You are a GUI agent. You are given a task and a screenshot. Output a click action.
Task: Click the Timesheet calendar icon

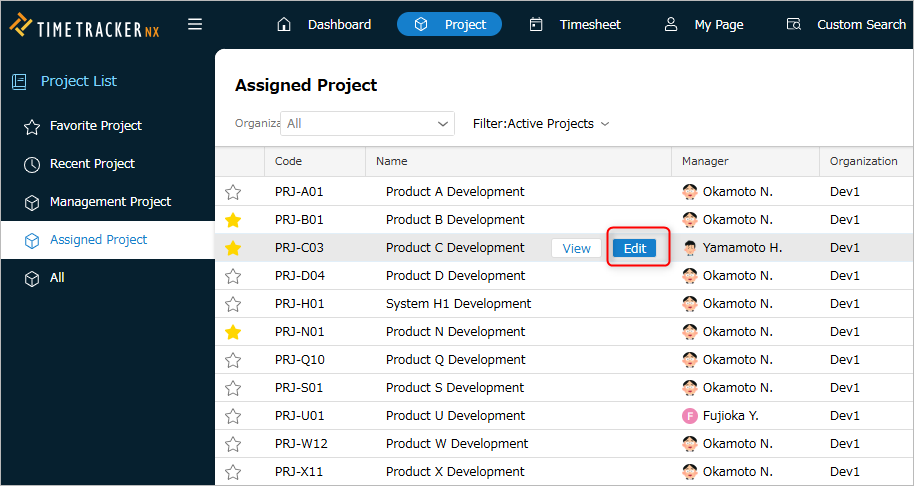tap(536, 24)
